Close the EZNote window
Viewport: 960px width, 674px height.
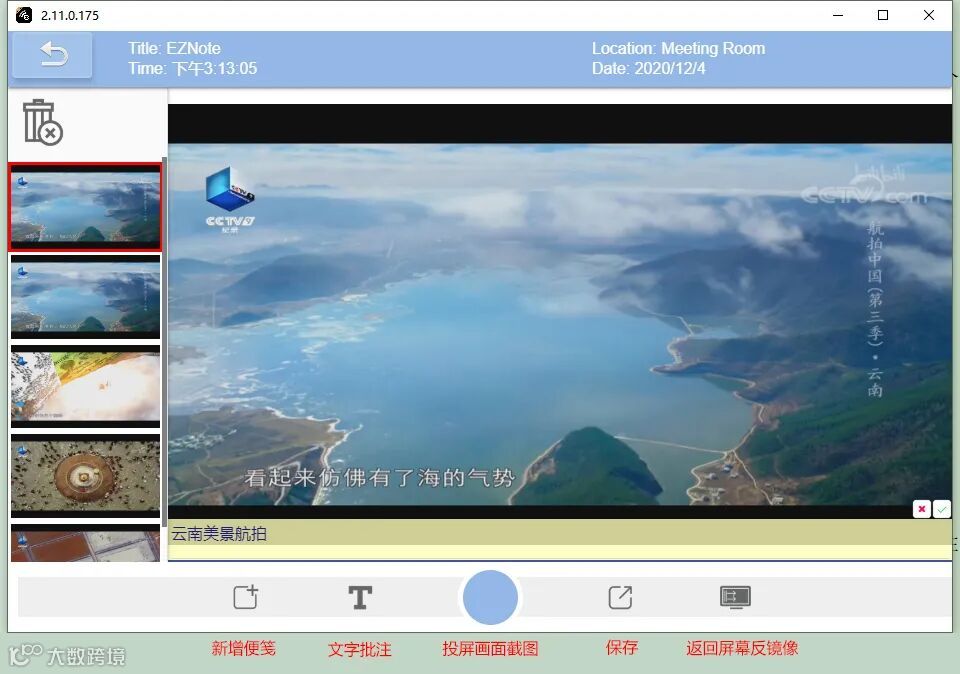(929, 15)
